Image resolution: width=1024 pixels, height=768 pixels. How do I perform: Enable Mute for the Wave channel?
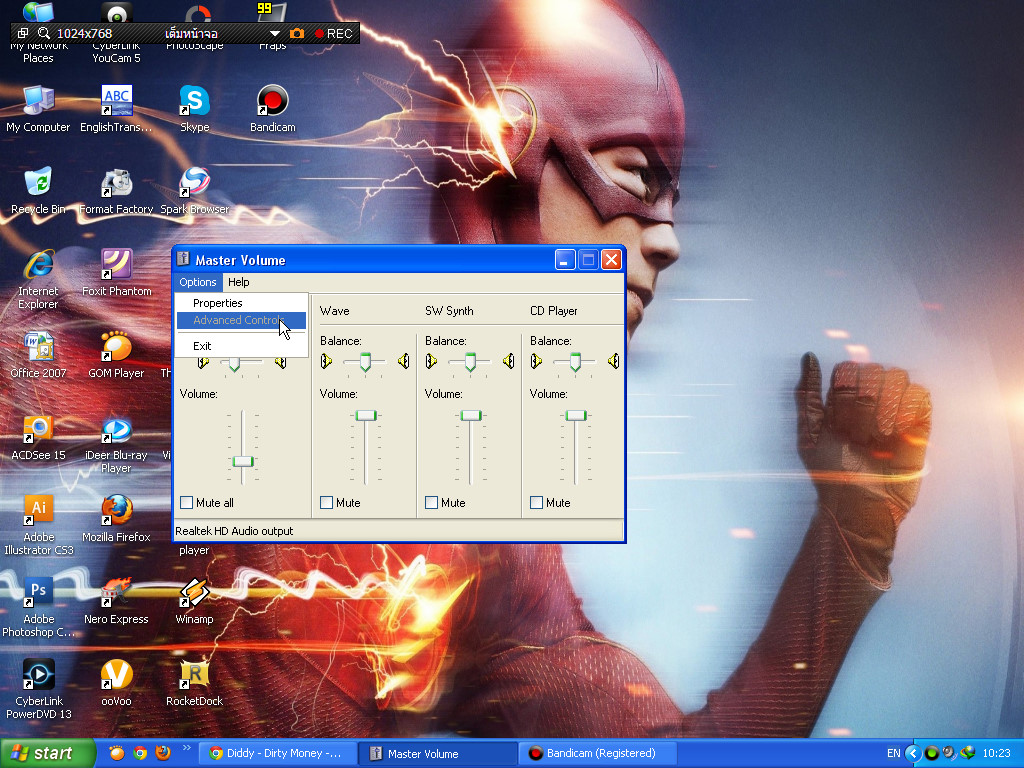[327, 503]
